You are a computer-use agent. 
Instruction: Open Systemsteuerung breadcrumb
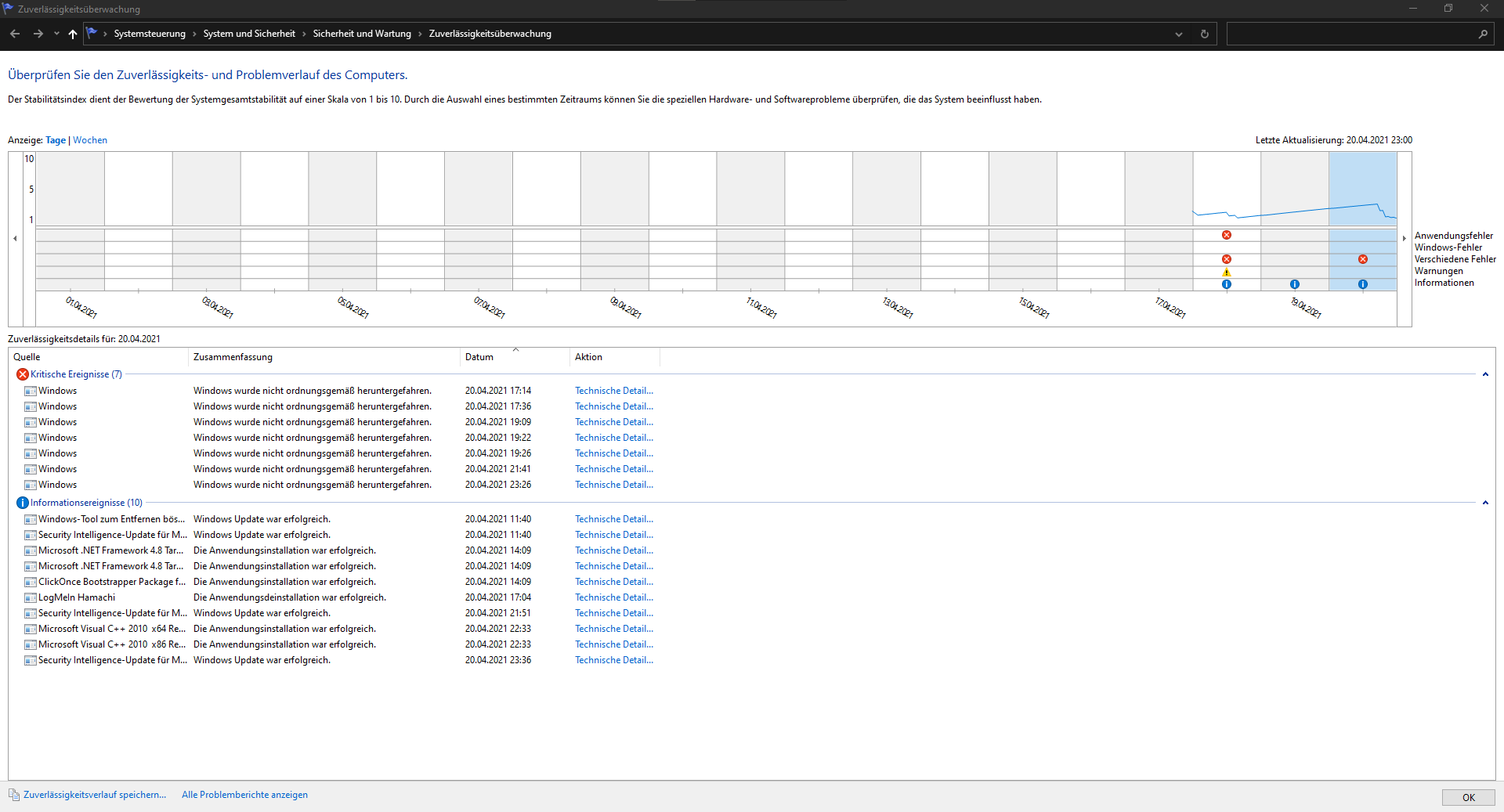[x=150, y=34]
